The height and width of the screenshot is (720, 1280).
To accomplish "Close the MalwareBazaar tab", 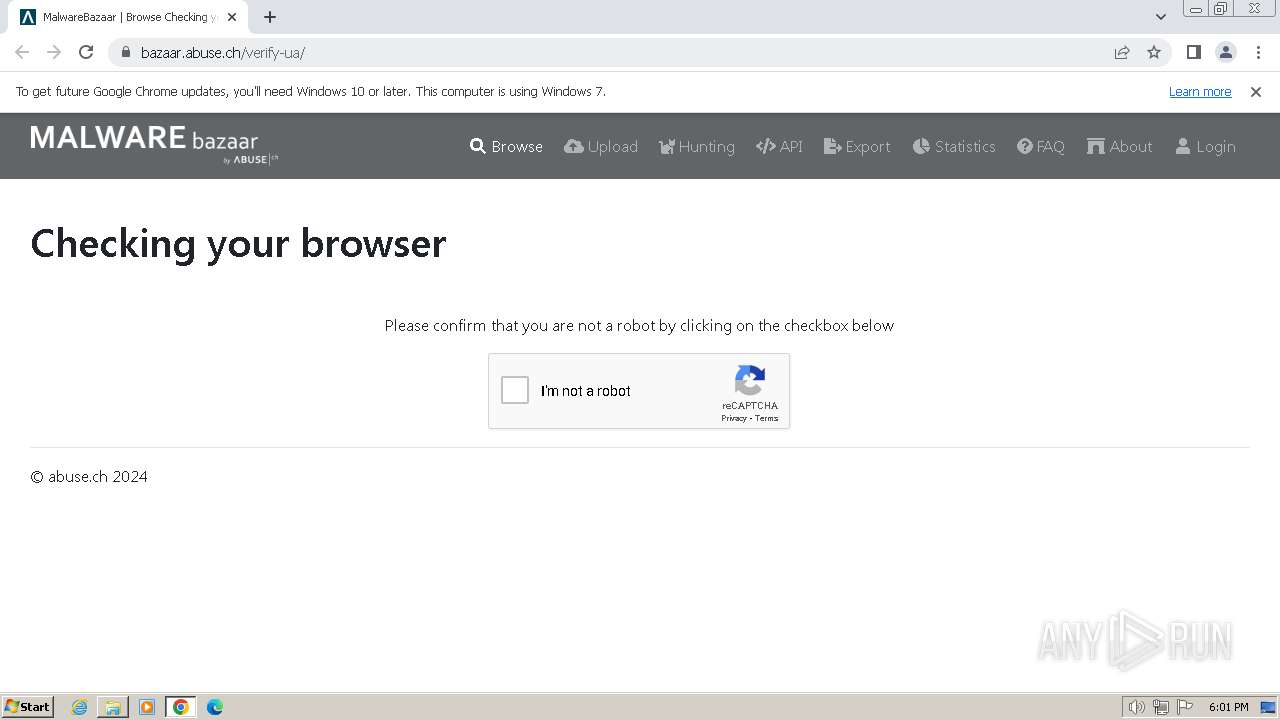I will [232, 17].
